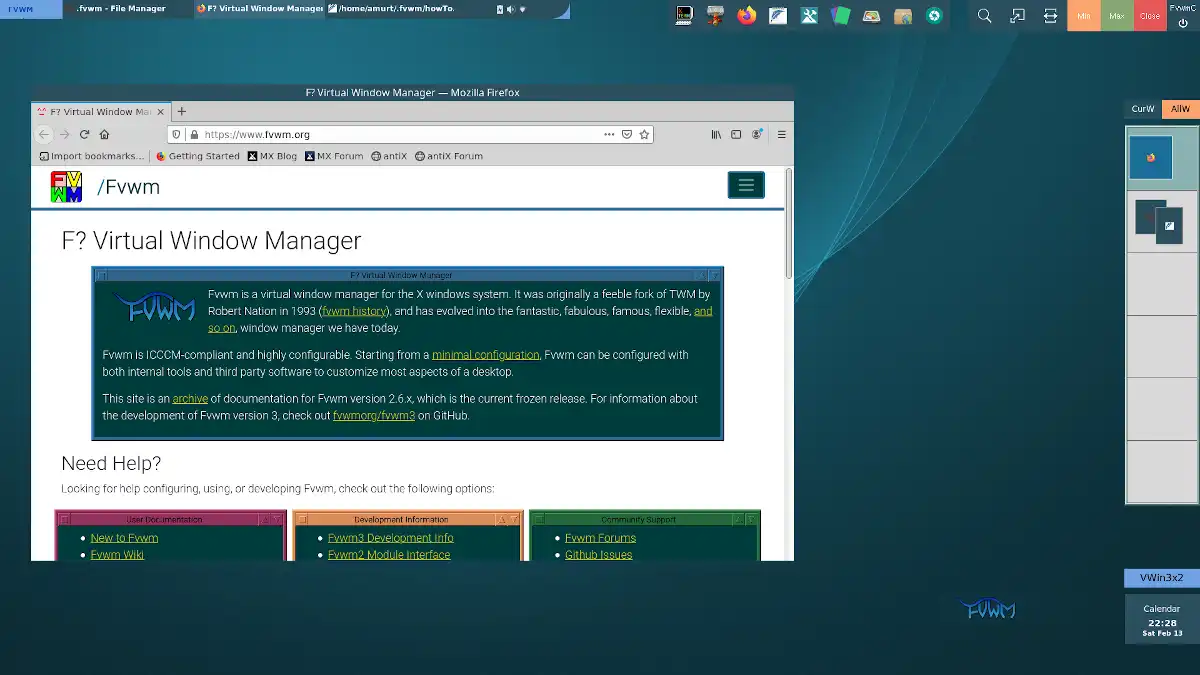The width and height of the screenshot is (1200, 675).
Task: Bookmark this page with star
Action: tap(644, 134)
